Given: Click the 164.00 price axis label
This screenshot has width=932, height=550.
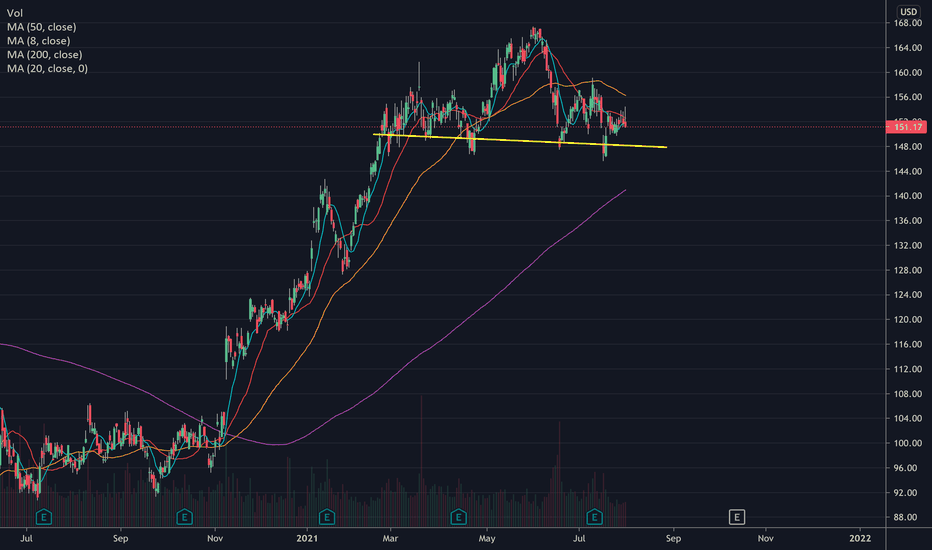Looking at the screenshot, I should [908, 48].
